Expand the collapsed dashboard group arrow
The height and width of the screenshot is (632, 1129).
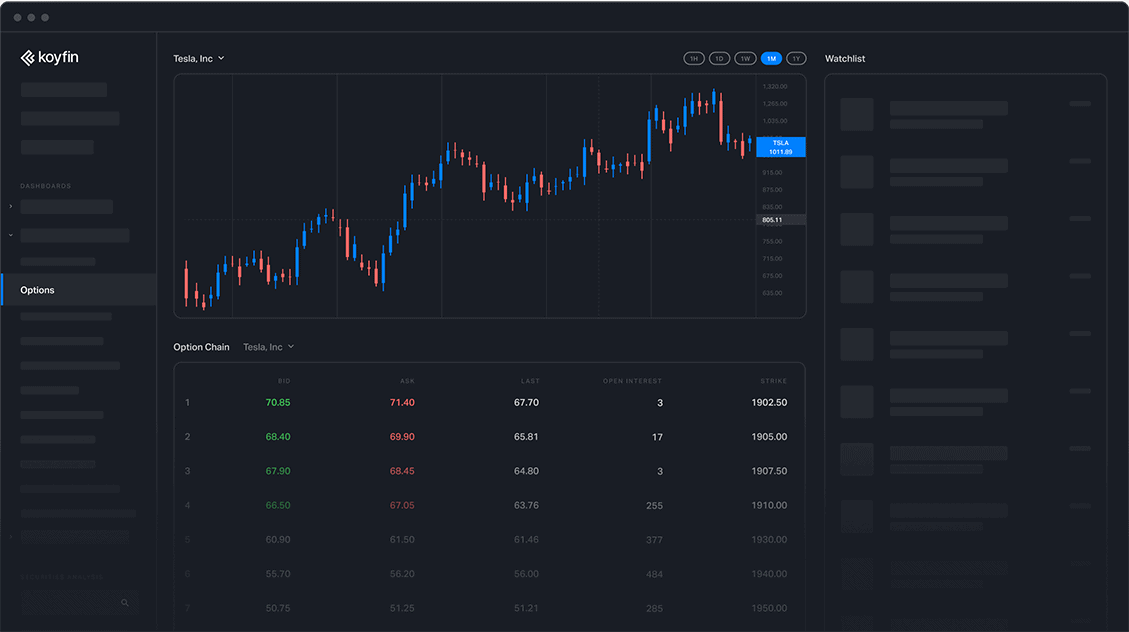11,207
